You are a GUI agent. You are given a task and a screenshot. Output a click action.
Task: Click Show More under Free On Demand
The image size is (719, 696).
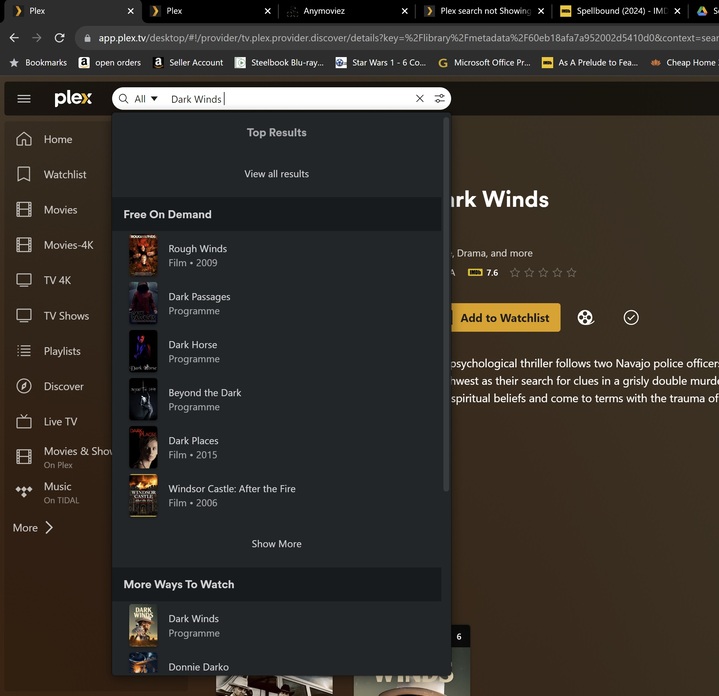coord(277,544)
